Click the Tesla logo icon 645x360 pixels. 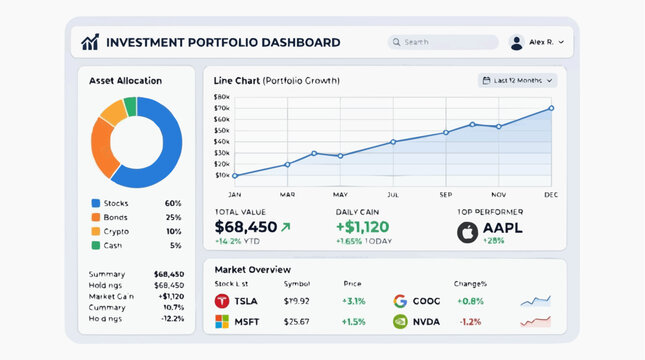click(x=222, y=301)
